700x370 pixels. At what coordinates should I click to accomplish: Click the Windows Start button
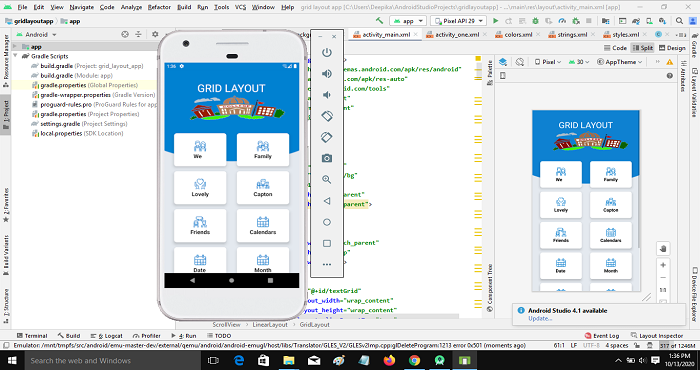(11, 360)
